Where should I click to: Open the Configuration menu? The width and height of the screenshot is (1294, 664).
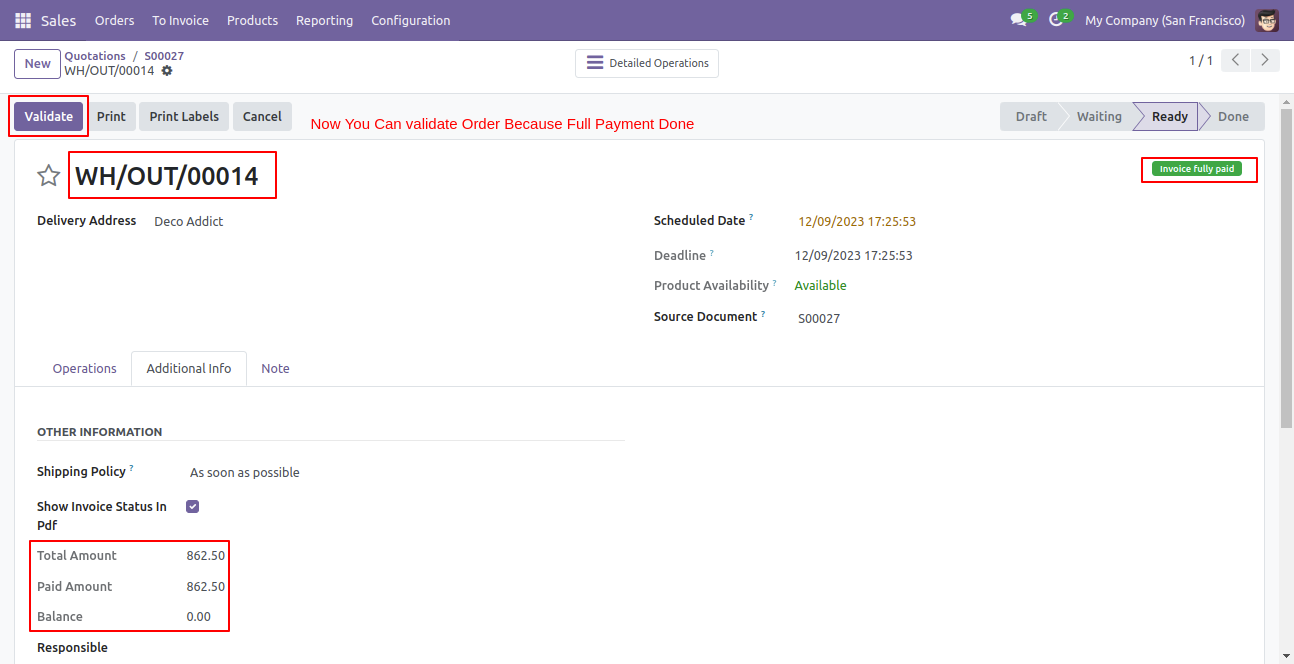[x=411, y=20]
